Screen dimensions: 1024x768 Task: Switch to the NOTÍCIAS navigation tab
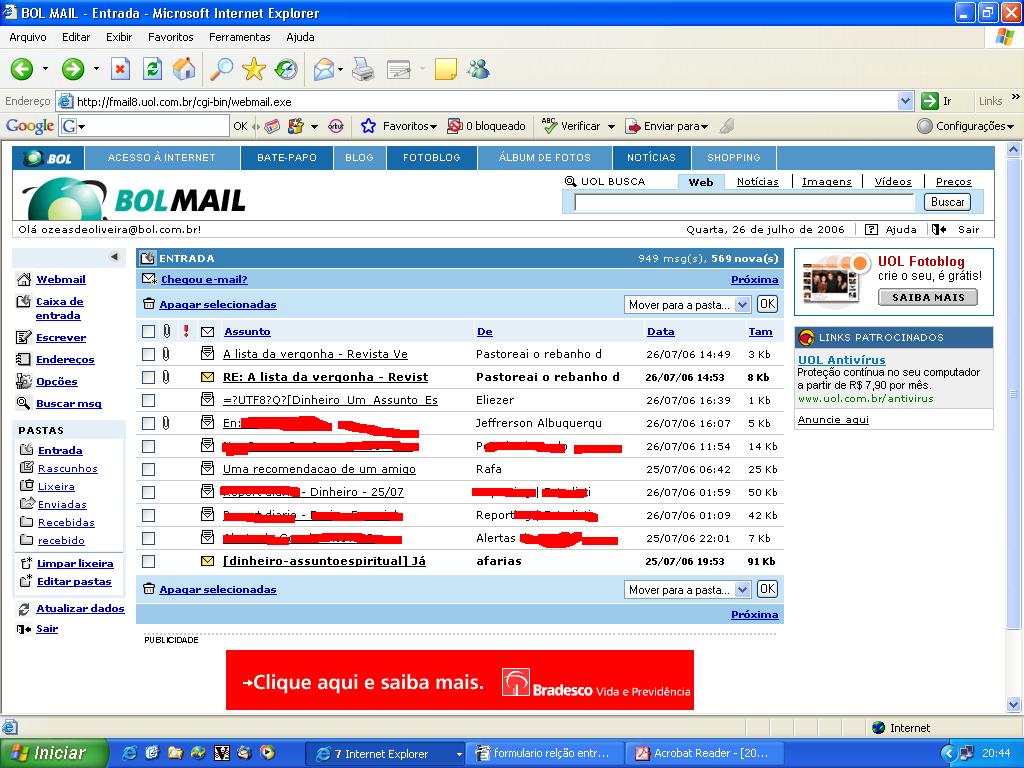651,157
